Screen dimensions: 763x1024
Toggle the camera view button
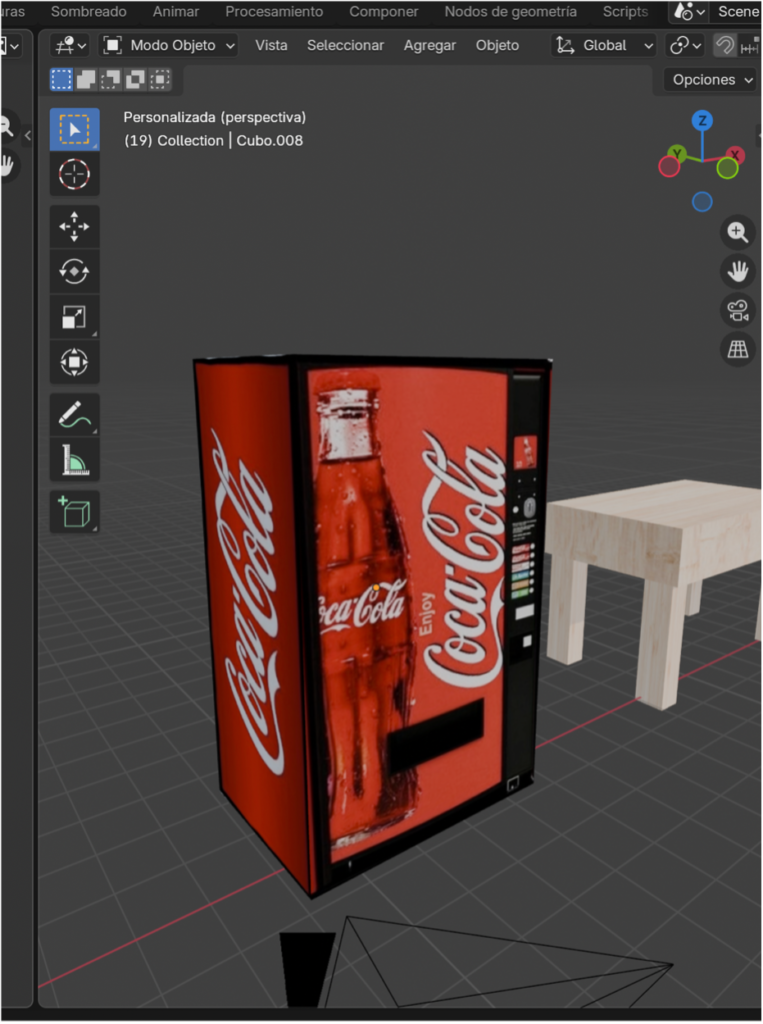738,310
